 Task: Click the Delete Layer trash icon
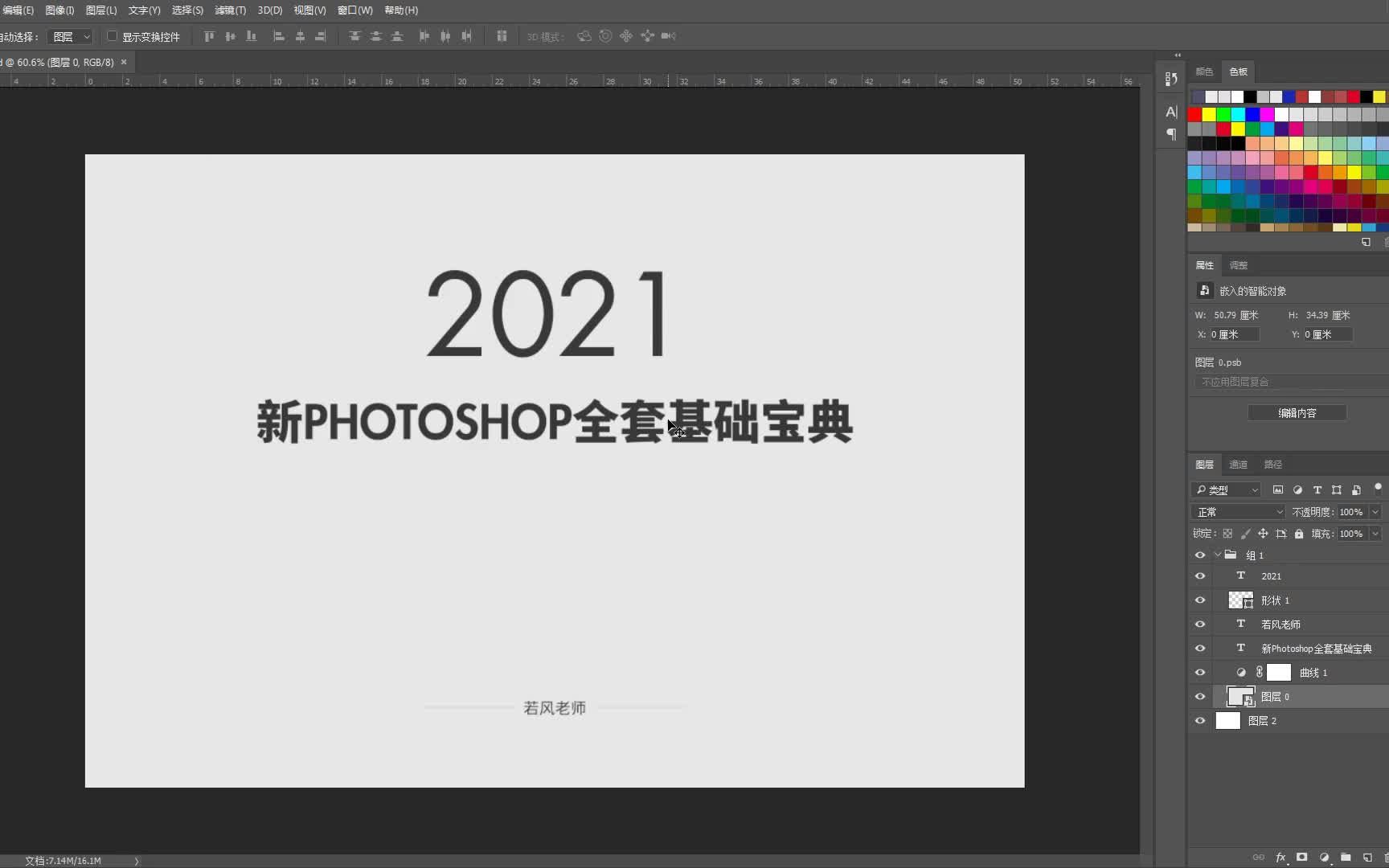click(x=1387, y=858)
